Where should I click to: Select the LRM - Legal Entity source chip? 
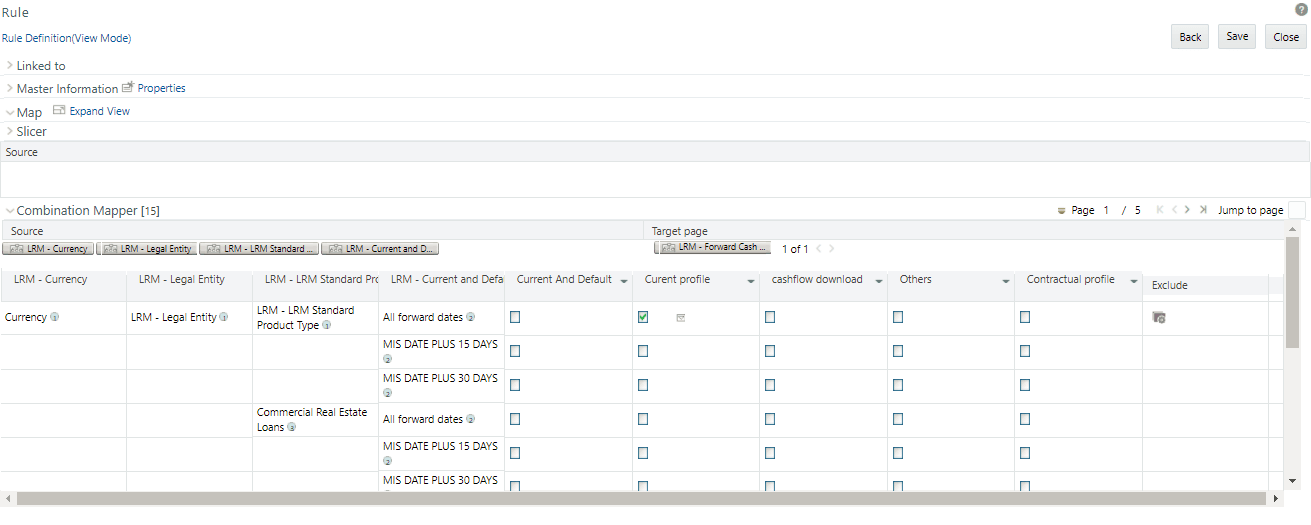pyautogui.click(x=146, y=248)
